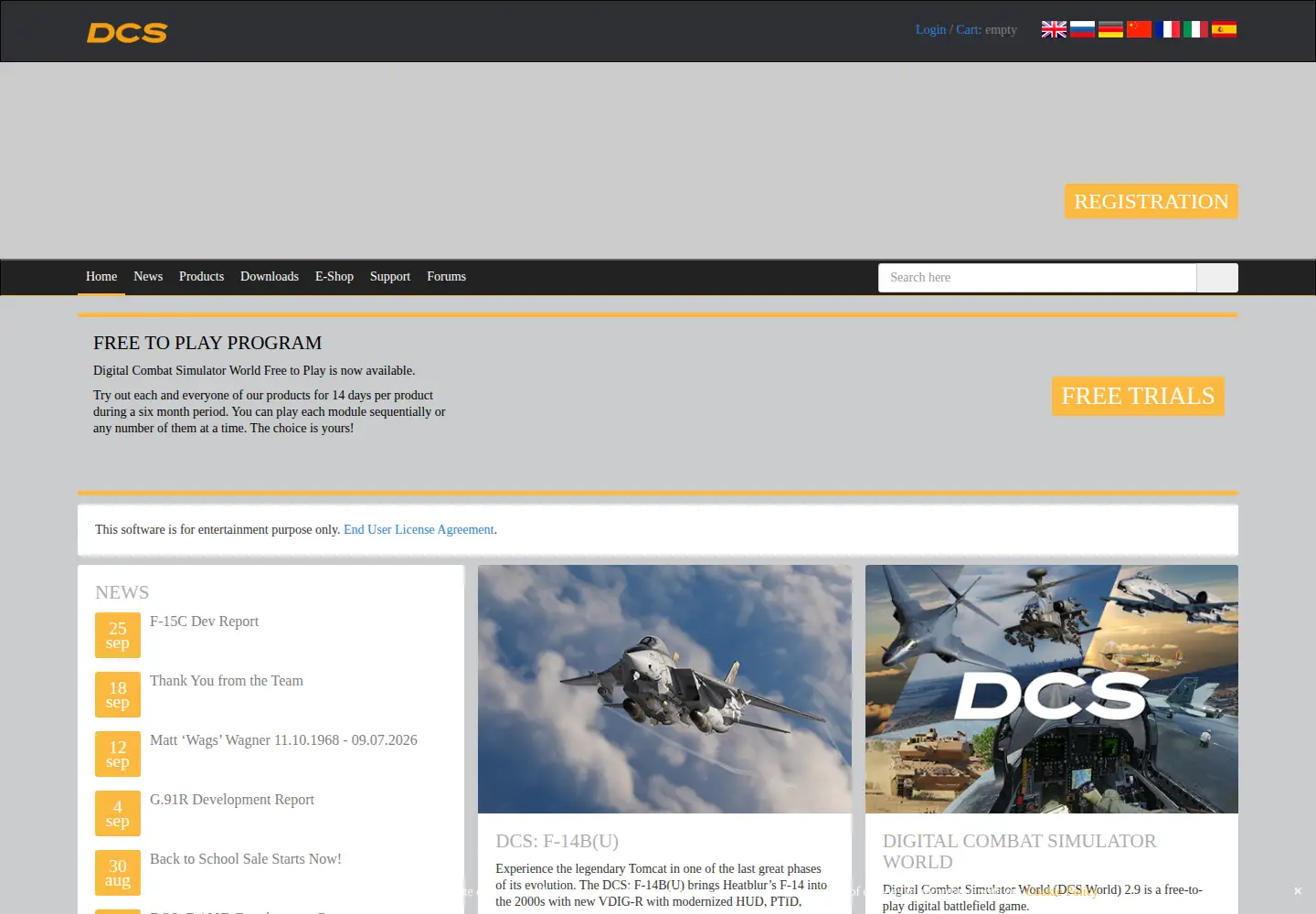Open the Cart link
The height and width of the screenshot is (914, 1316).
coord(968,29)
